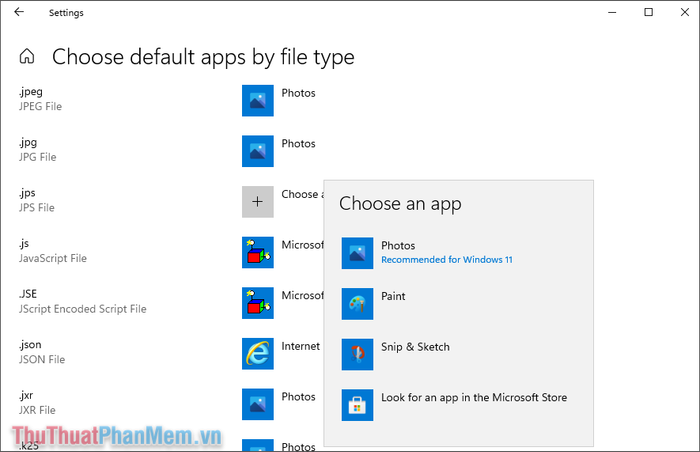Viewport: 700px width, 452px height.
Task: Click Internet label beside the .json entry
Action: click(x=300, y=346)
